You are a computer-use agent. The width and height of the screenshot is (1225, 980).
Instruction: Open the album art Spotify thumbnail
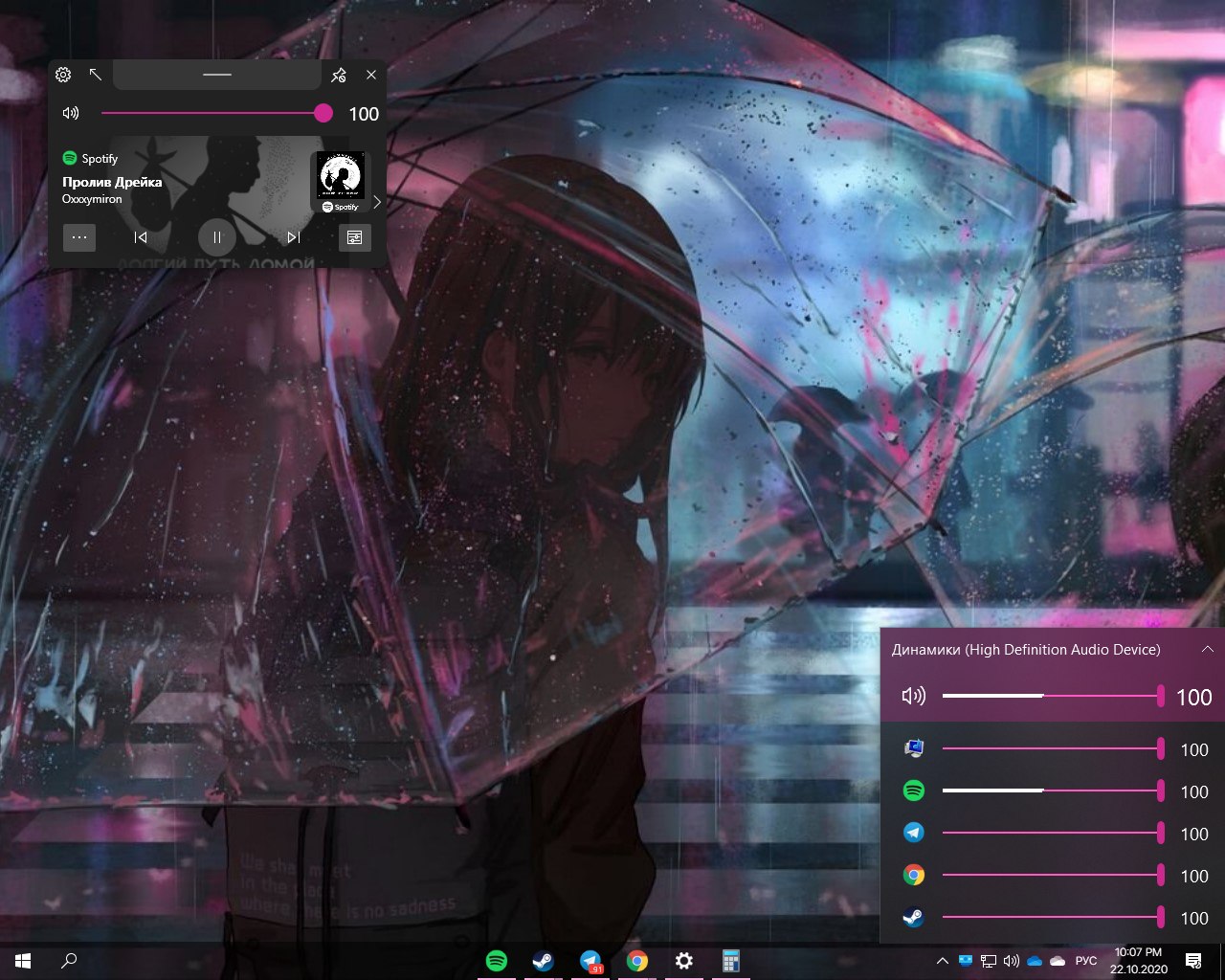(341, 182)
